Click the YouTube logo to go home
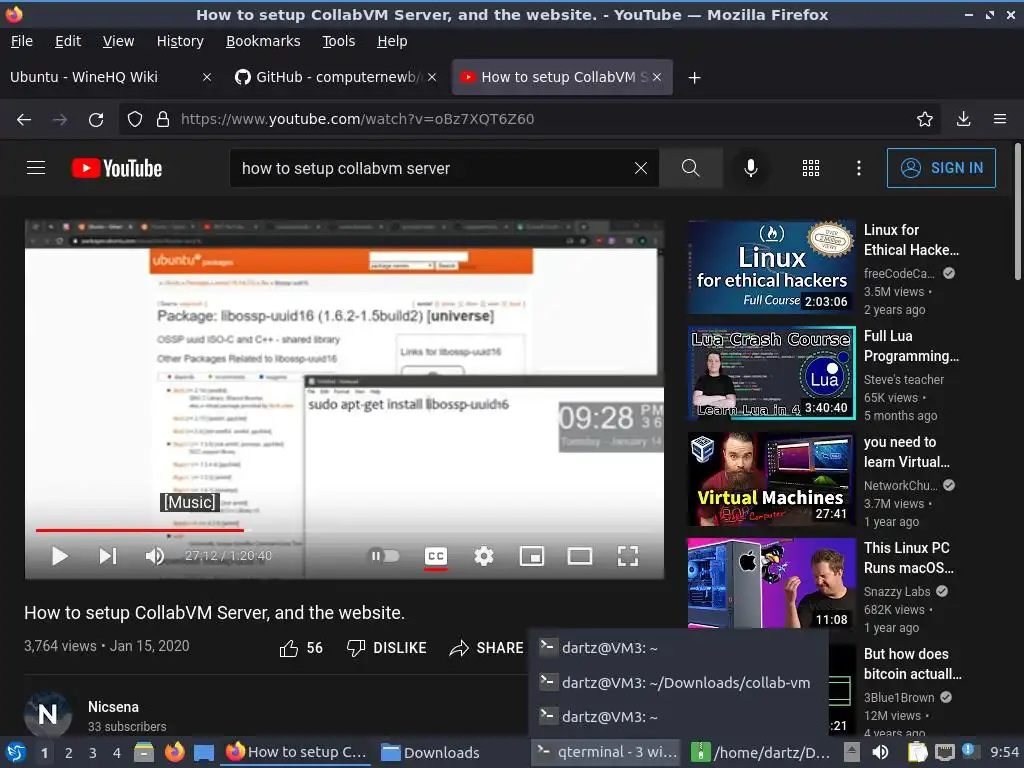Image resolution: width=1024 pixels, height=768 pixels. tap(117, 168)
